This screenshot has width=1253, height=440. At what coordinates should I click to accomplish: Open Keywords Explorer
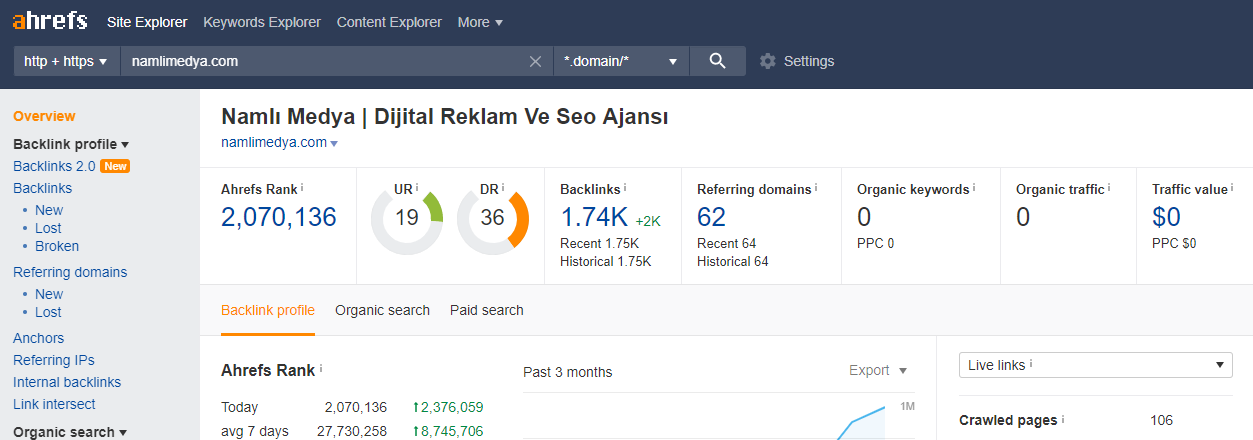pyautogui.click(x=262, y=21)
